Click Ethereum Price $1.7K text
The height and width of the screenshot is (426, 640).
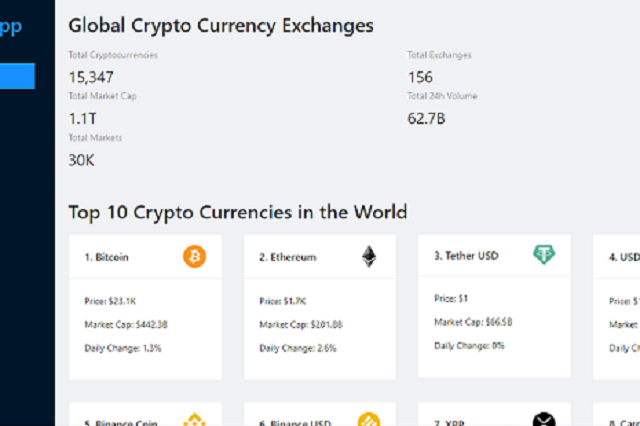pos(283,301)
